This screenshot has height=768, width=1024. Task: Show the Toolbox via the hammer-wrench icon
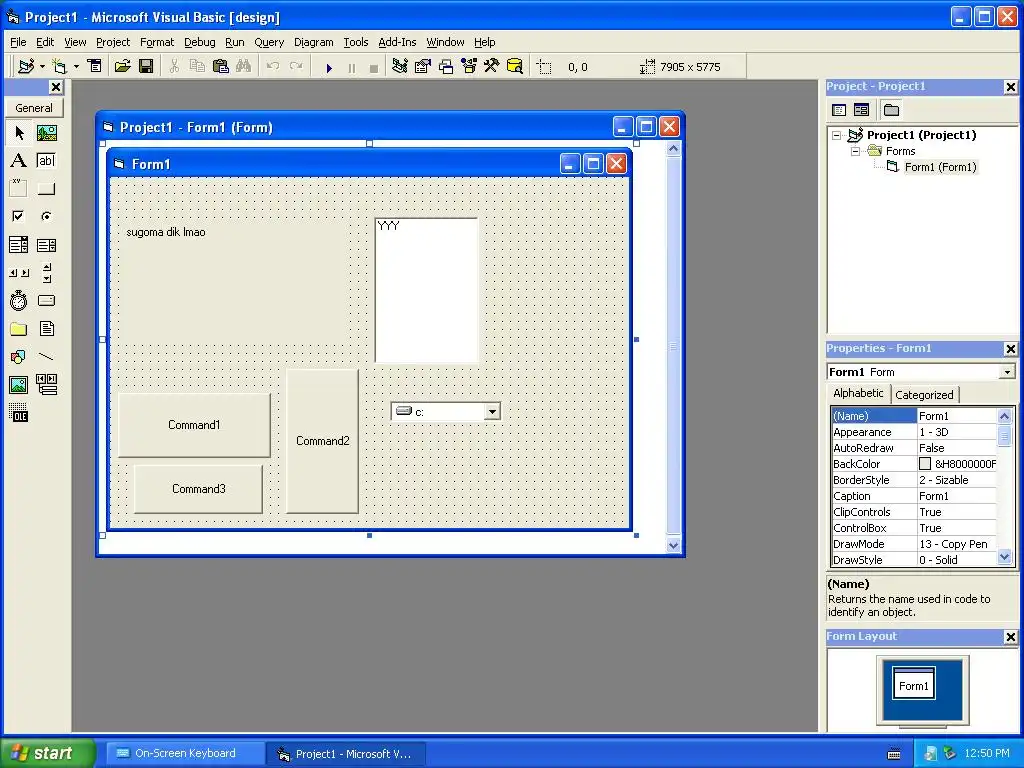click(491, 66)
